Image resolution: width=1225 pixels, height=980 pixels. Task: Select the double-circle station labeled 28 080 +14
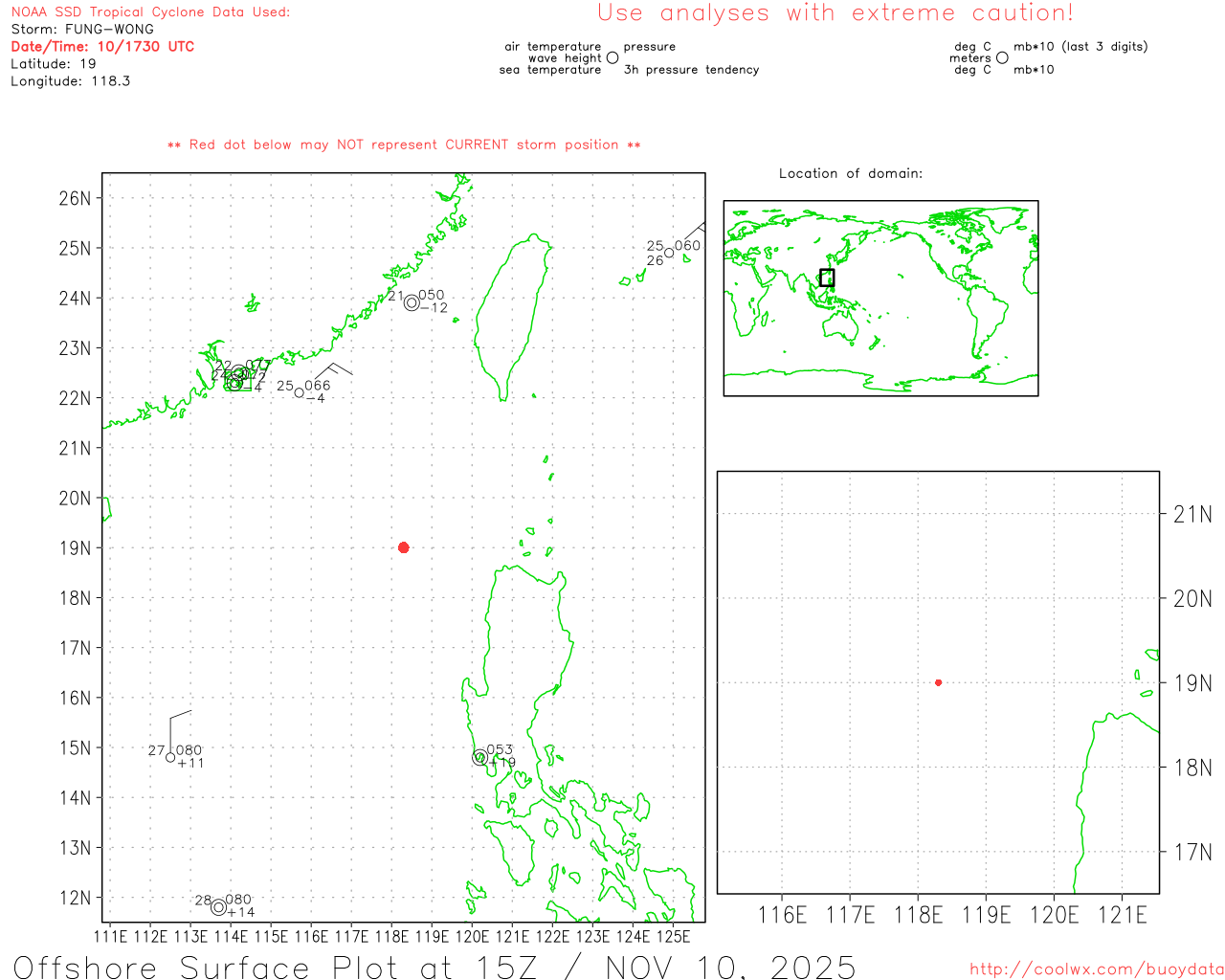click(x=218, y=906)
